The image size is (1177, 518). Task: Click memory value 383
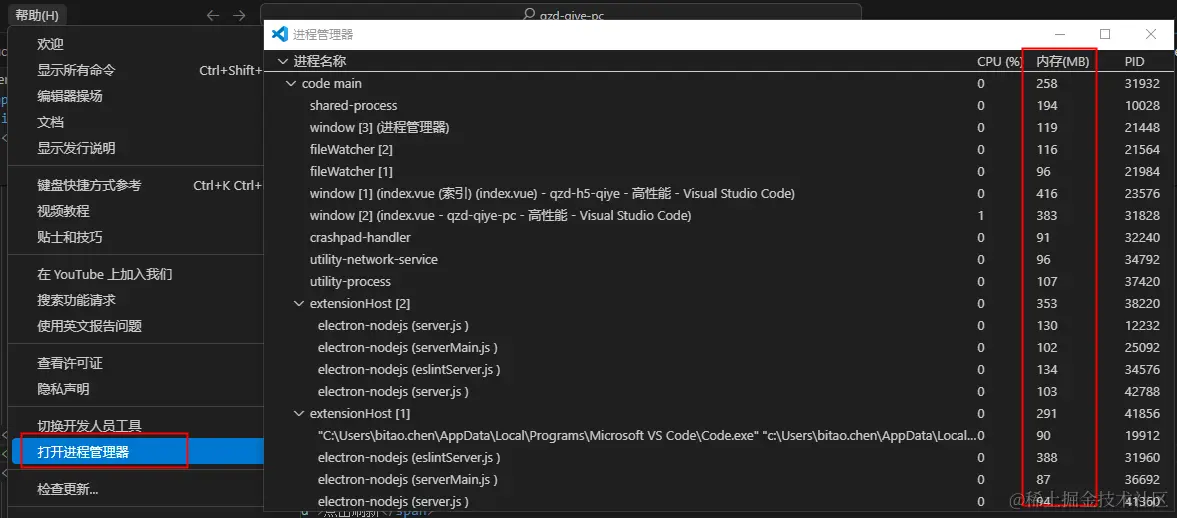coord(1046,215)
